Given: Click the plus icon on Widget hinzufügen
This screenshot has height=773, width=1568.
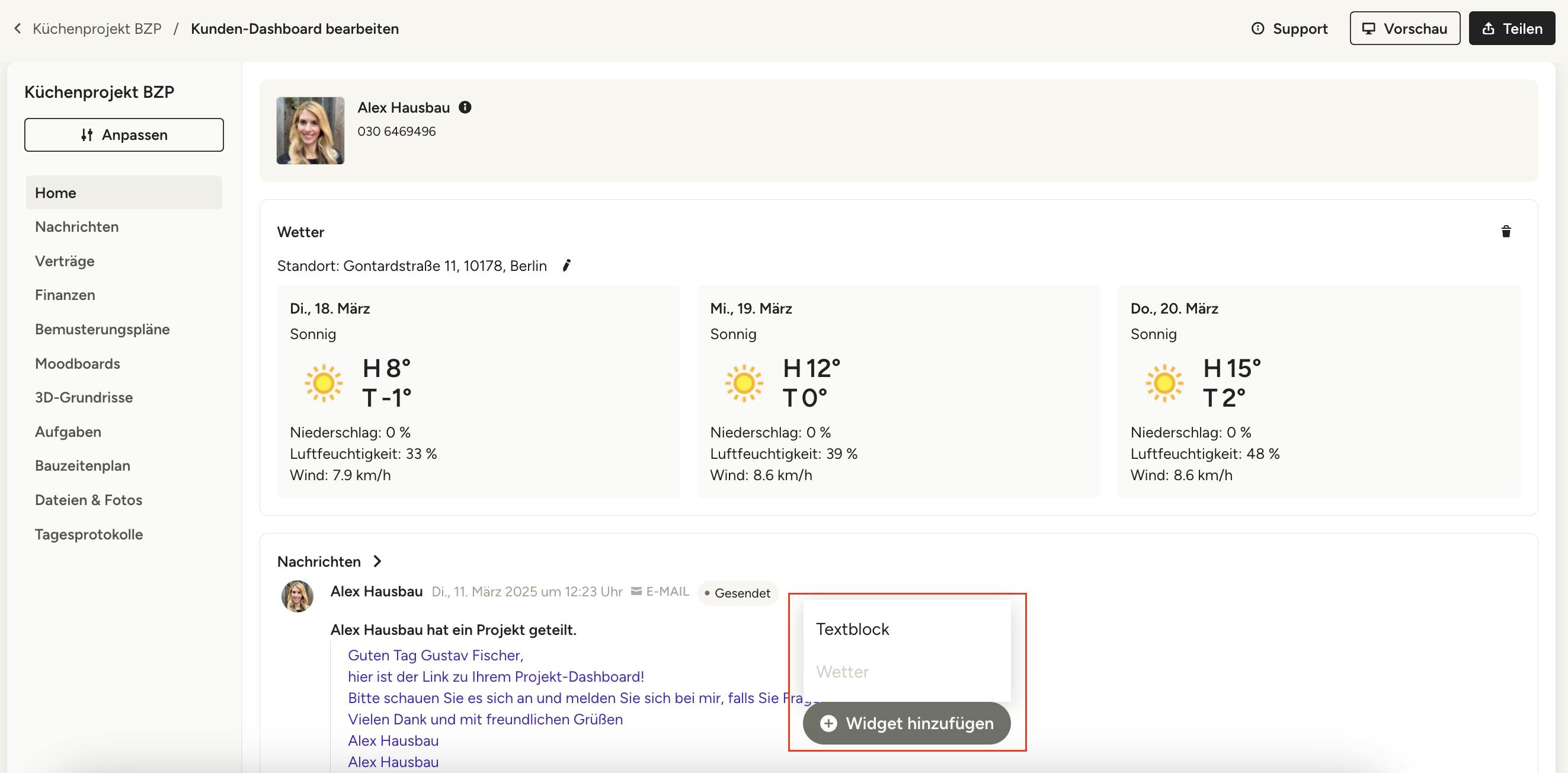Looking at the screenshot, I should click(828, 723).
